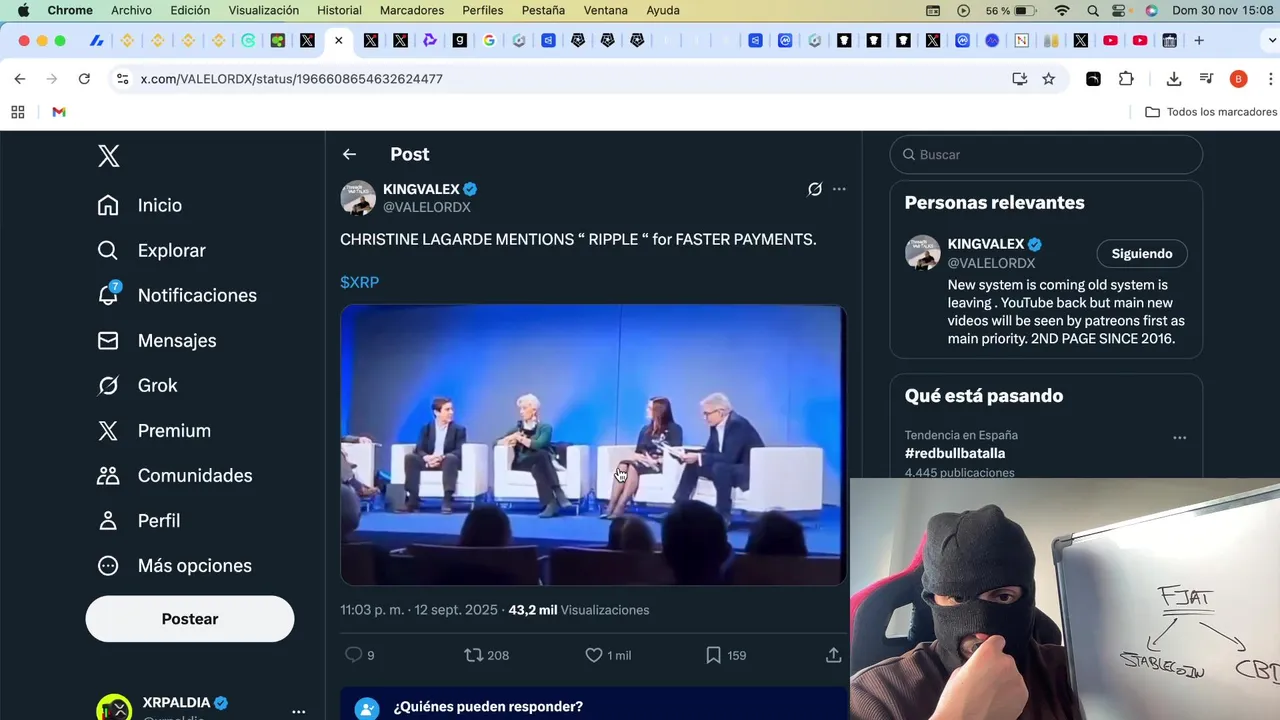Like the post with 1 mil likes
This screenshot has height=720, width=1280.
[x=608, y=655]
